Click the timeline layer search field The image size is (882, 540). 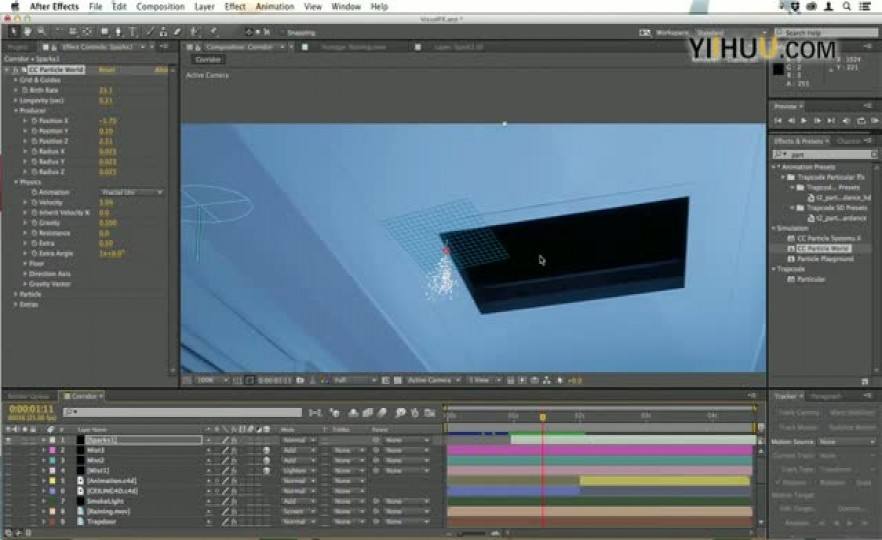[x=182, y=413]
